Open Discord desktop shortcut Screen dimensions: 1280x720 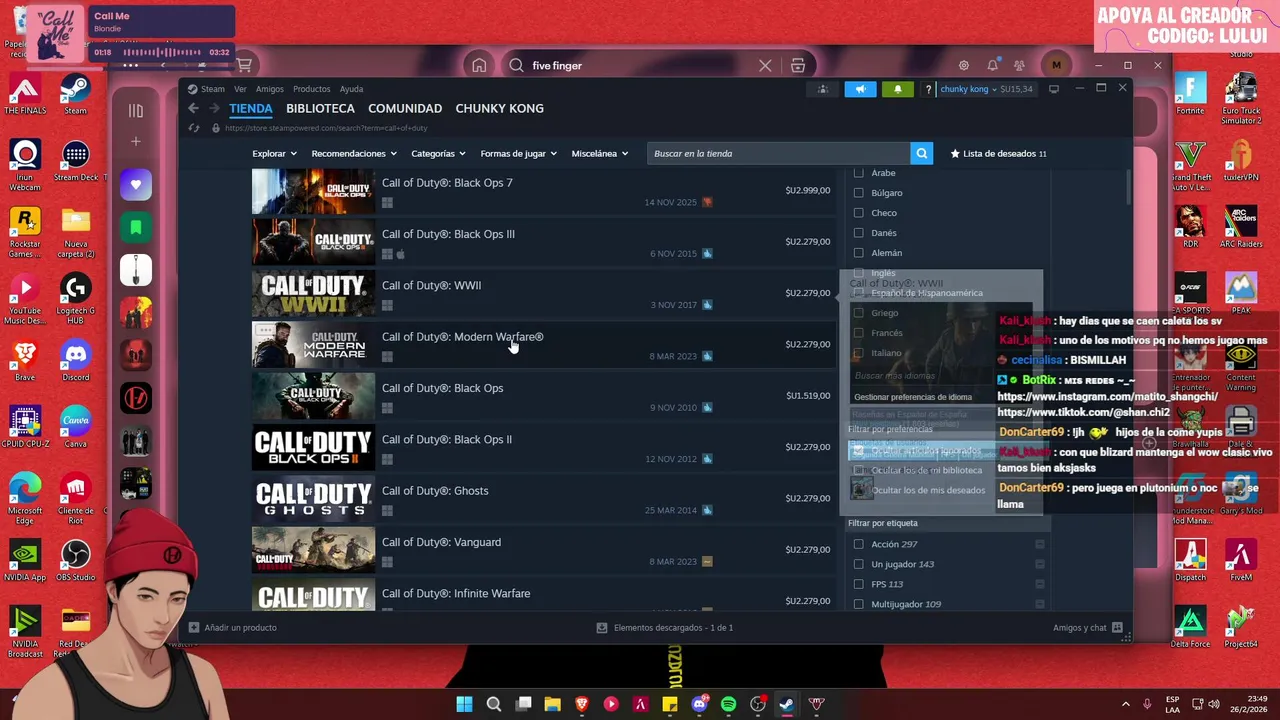coord(75,360)
